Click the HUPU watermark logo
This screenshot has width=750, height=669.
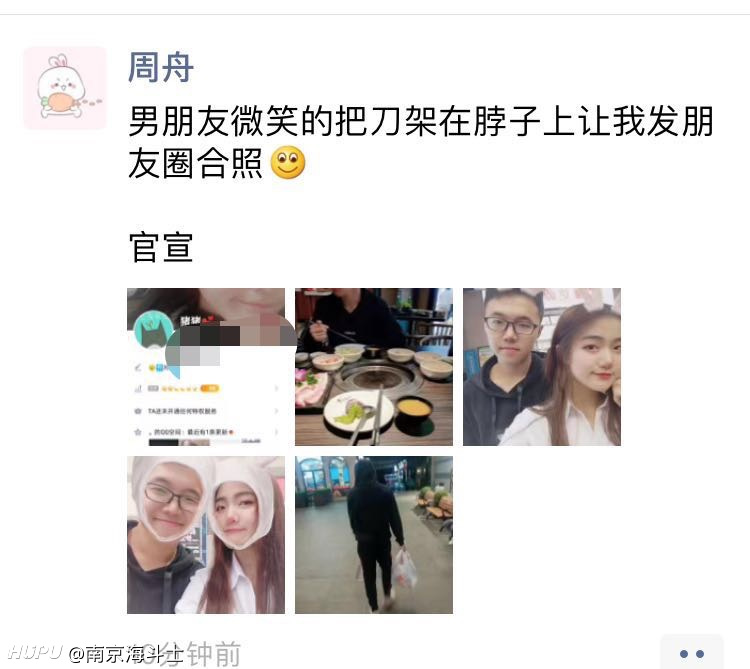click(35, 652)
